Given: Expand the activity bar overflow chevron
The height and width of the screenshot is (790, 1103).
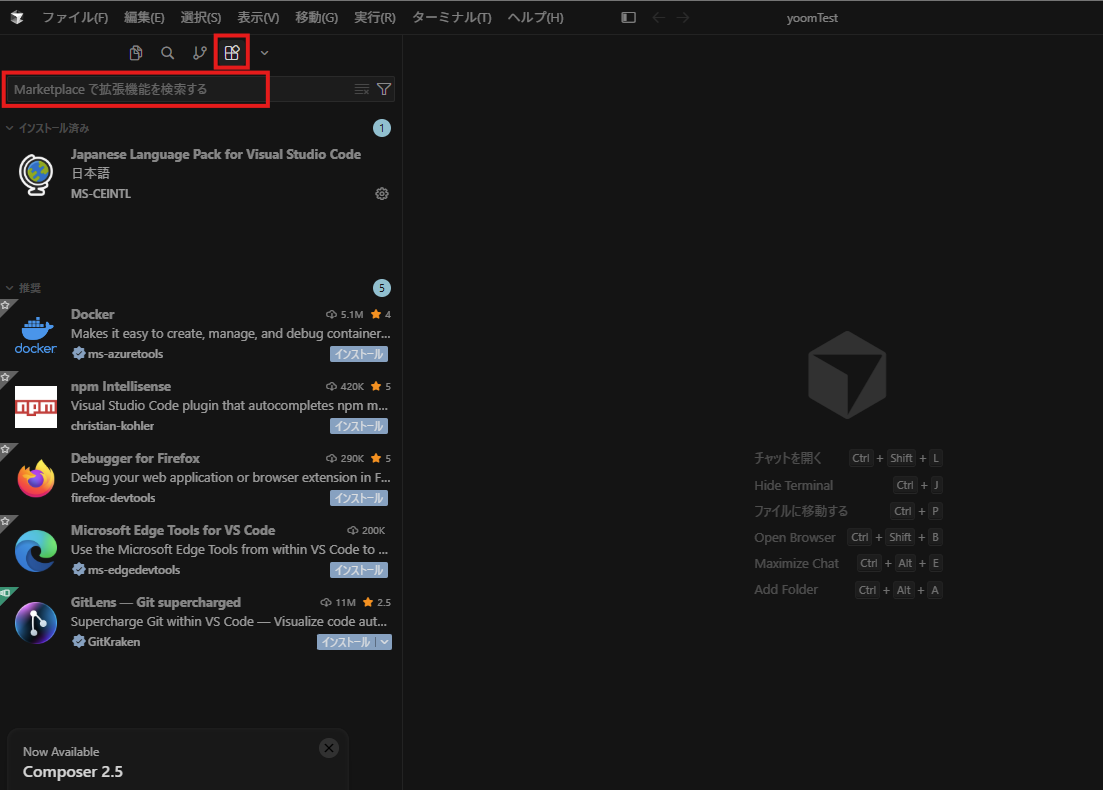Looking at the screenshot, I should [264, 53].
